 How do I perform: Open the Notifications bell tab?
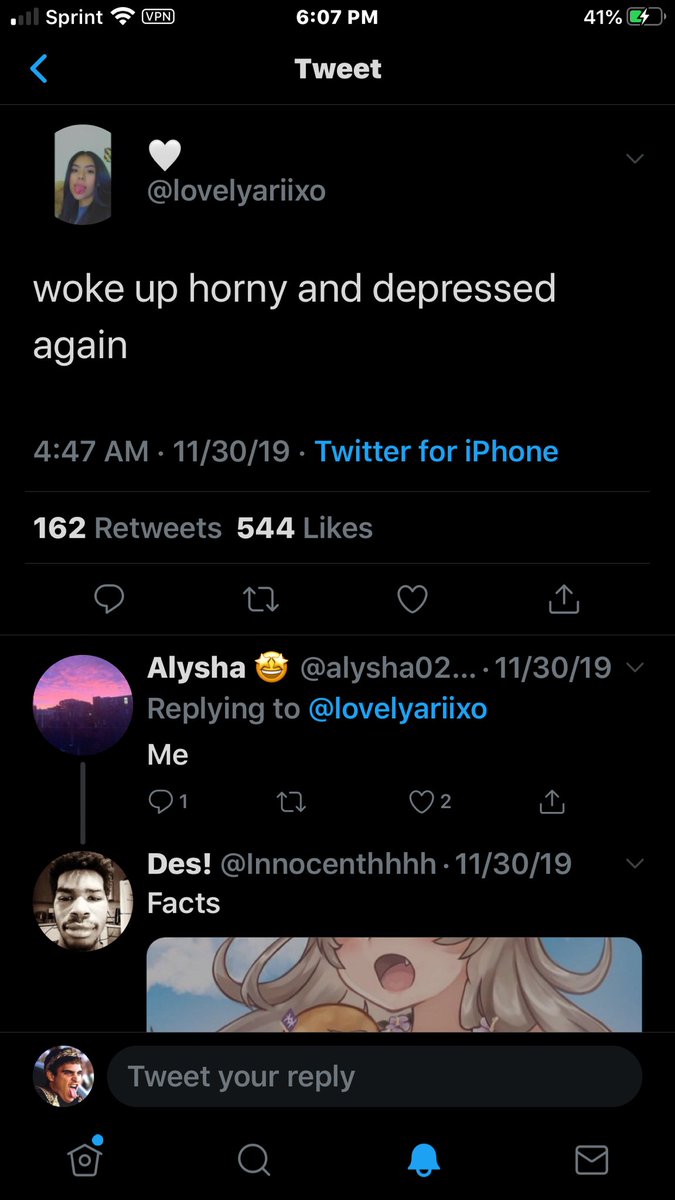coord(423,1159)
